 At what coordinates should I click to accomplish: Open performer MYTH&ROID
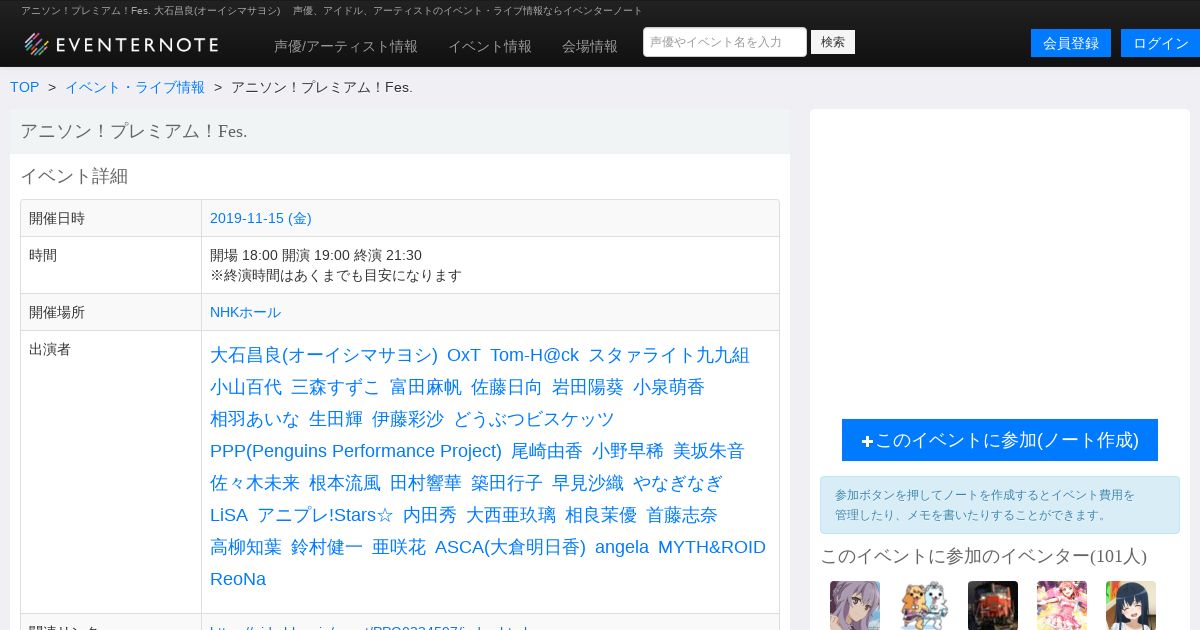tap(712, 547)
